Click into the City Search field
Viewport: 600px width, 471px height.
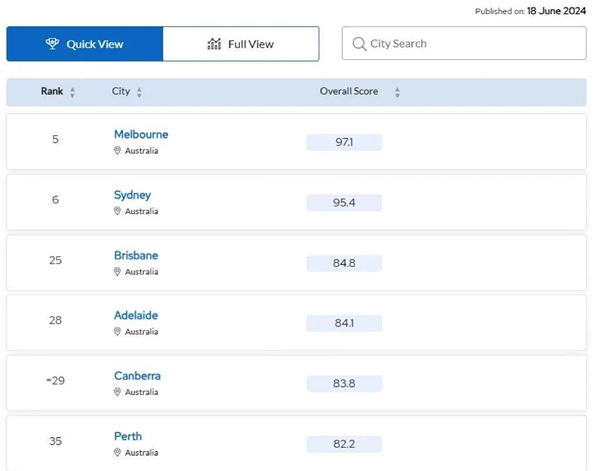click(x=470, y=44)
